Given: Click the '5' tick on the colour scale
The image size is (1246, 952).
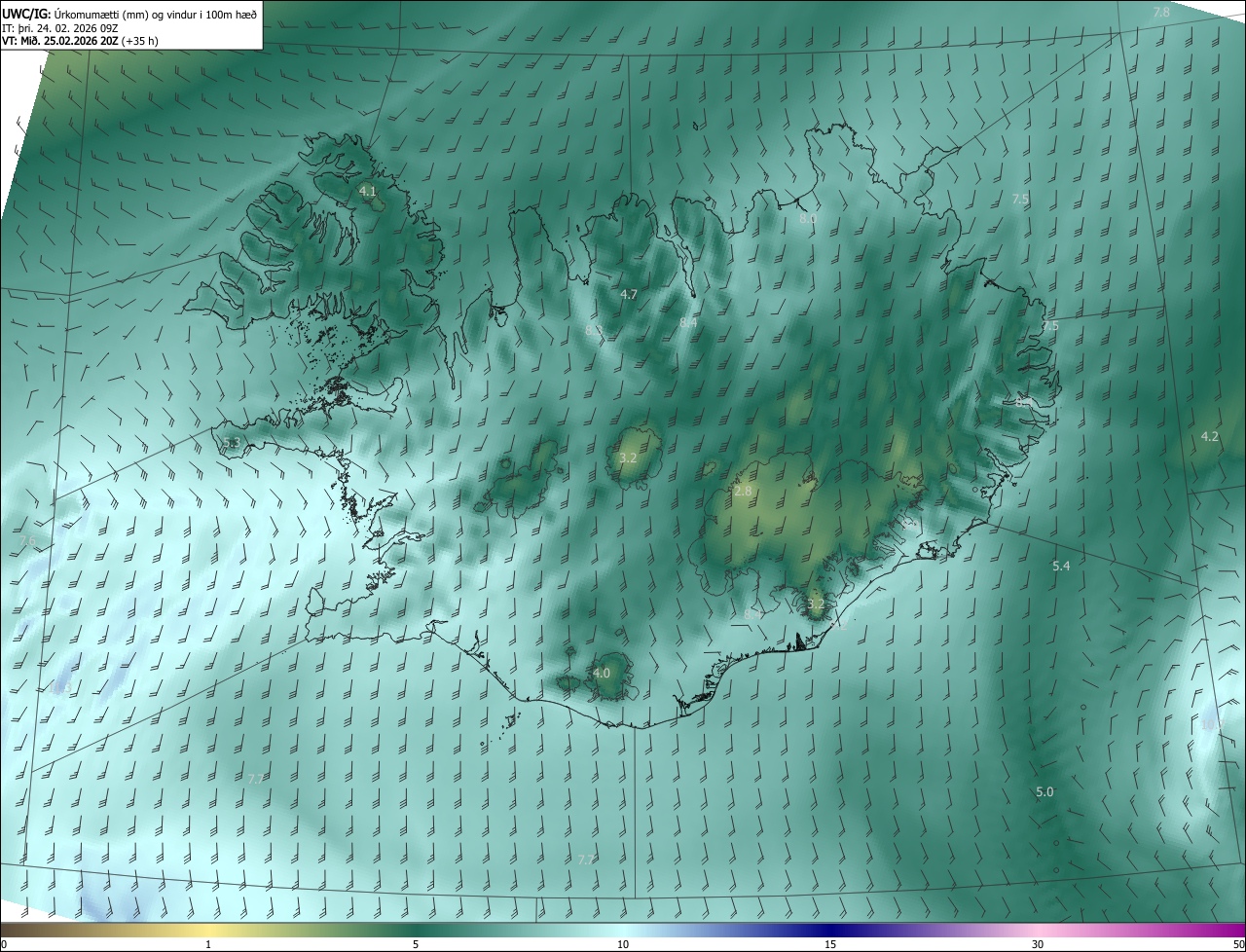Looking at the screenshot, I should pos(416,944).
